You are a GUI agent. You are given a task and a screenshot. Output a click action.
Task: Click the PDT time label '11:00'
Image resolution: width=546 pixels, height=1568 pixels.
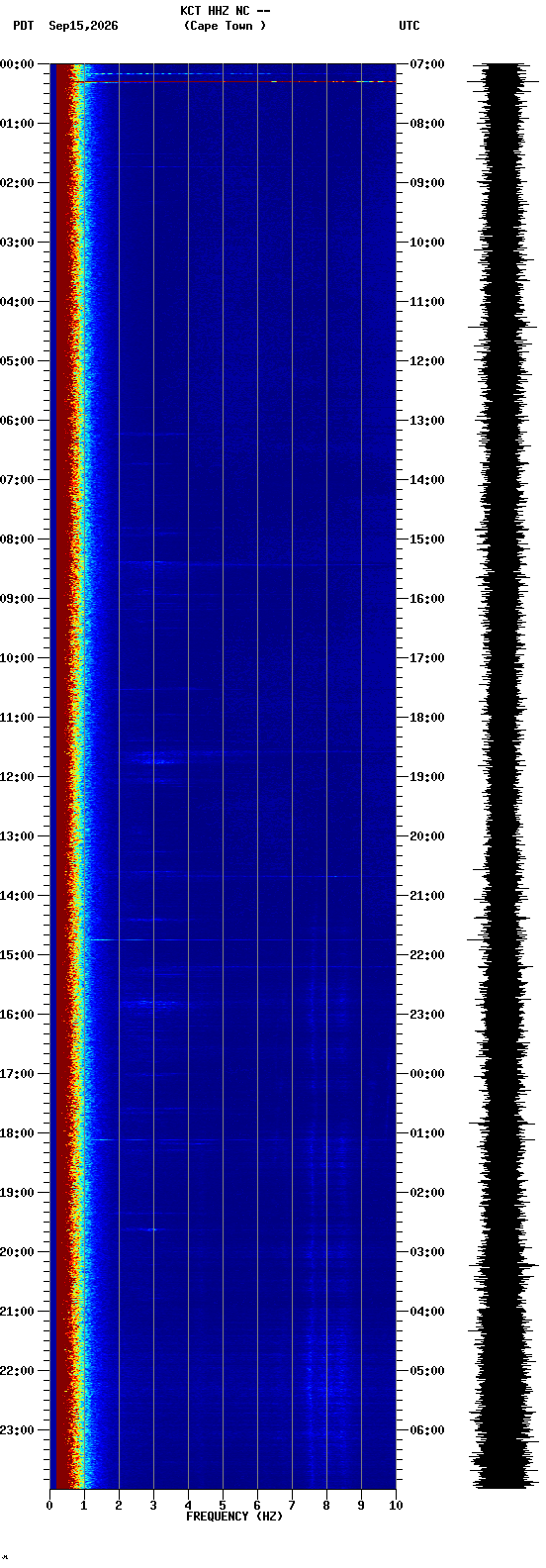pyautogui.click(x=16, y=718)
